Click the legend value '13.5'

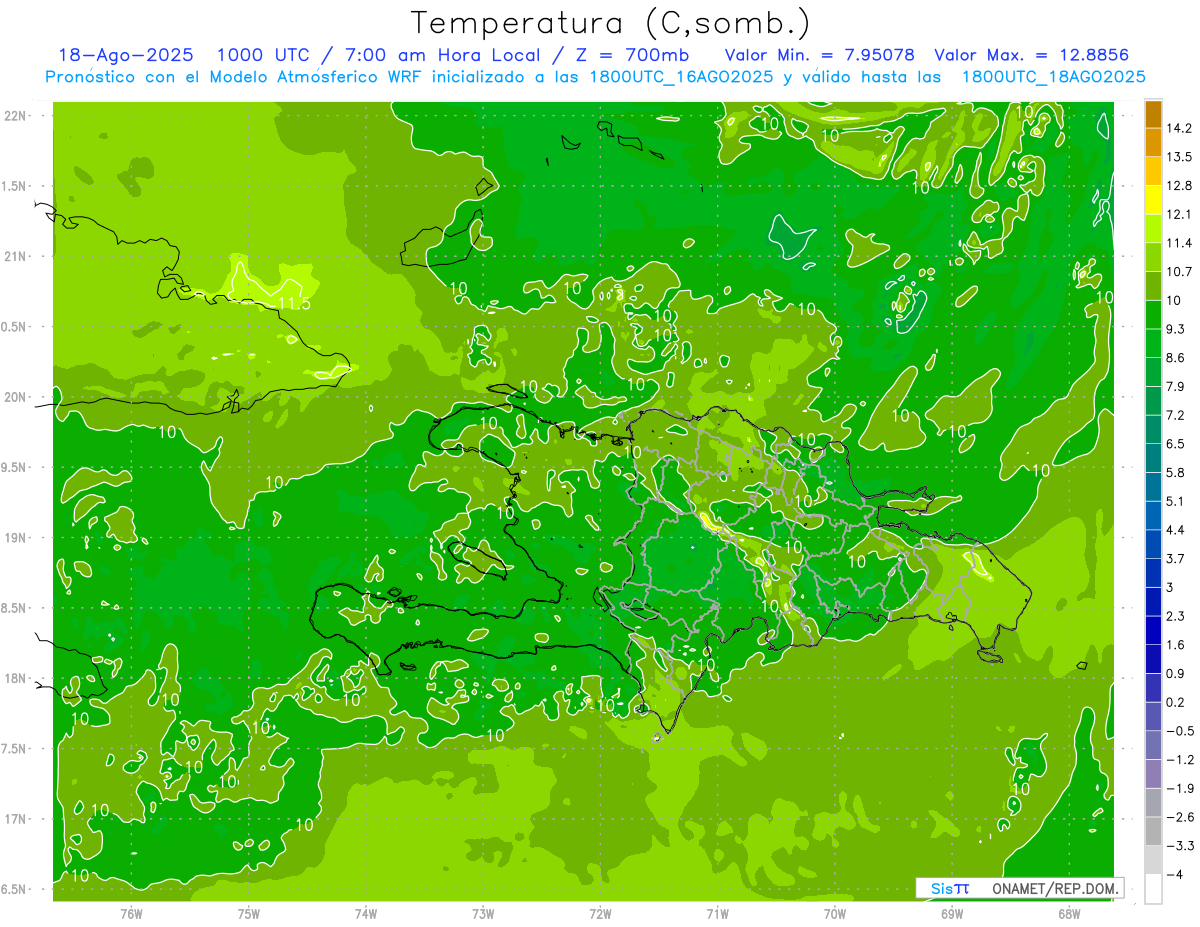[x=1179, y=157]
